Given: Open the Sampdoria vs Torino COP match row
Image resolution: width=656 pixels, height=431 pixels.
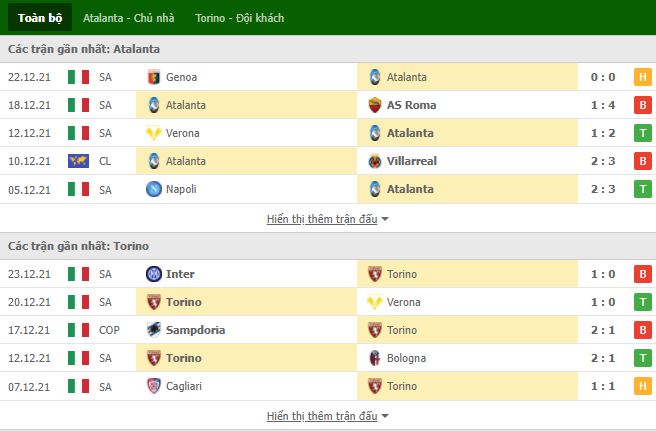Looking at the screenshot, I should tap(328, 330).
